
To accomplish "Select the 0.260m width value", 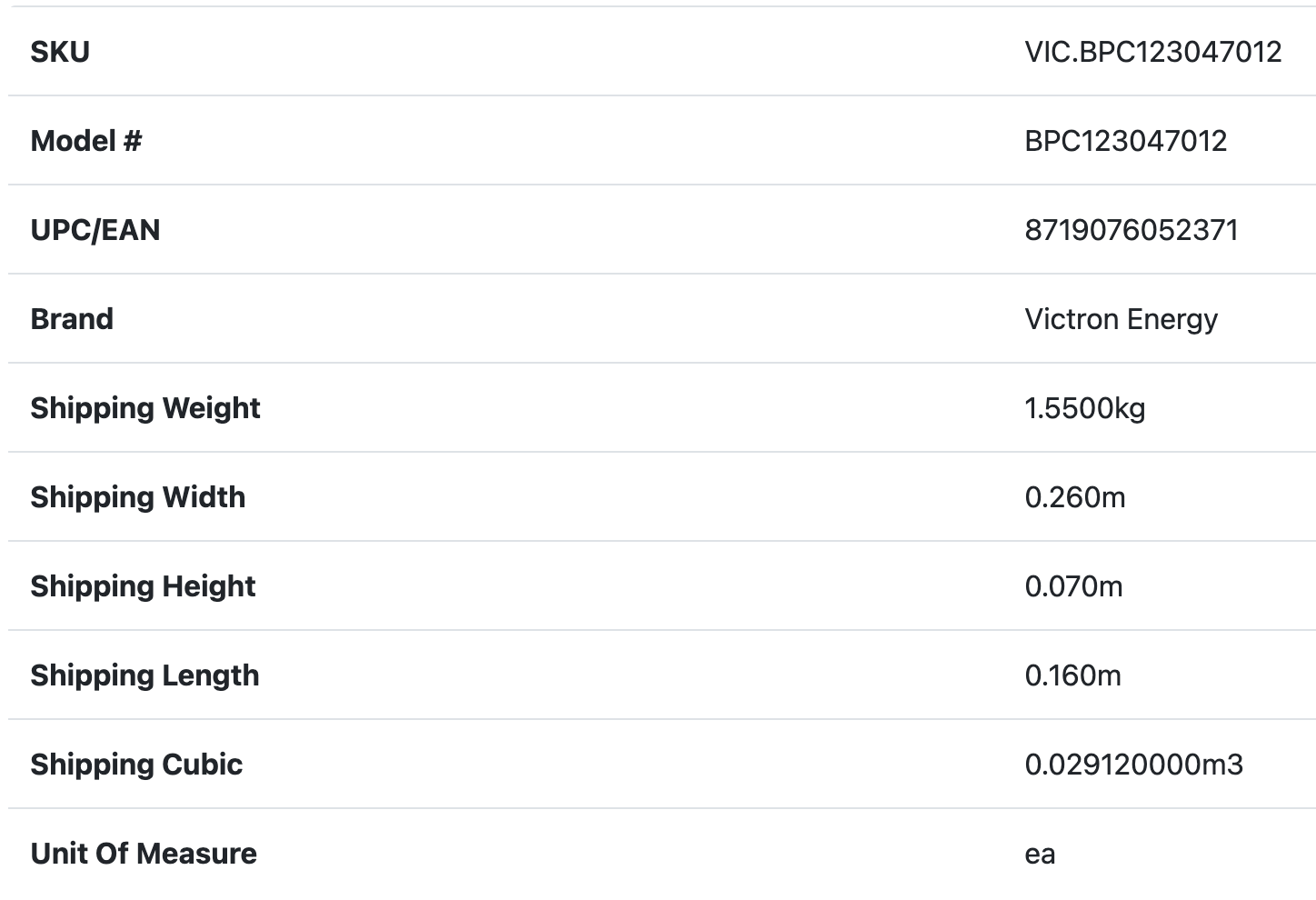I will pos(1074,497).
